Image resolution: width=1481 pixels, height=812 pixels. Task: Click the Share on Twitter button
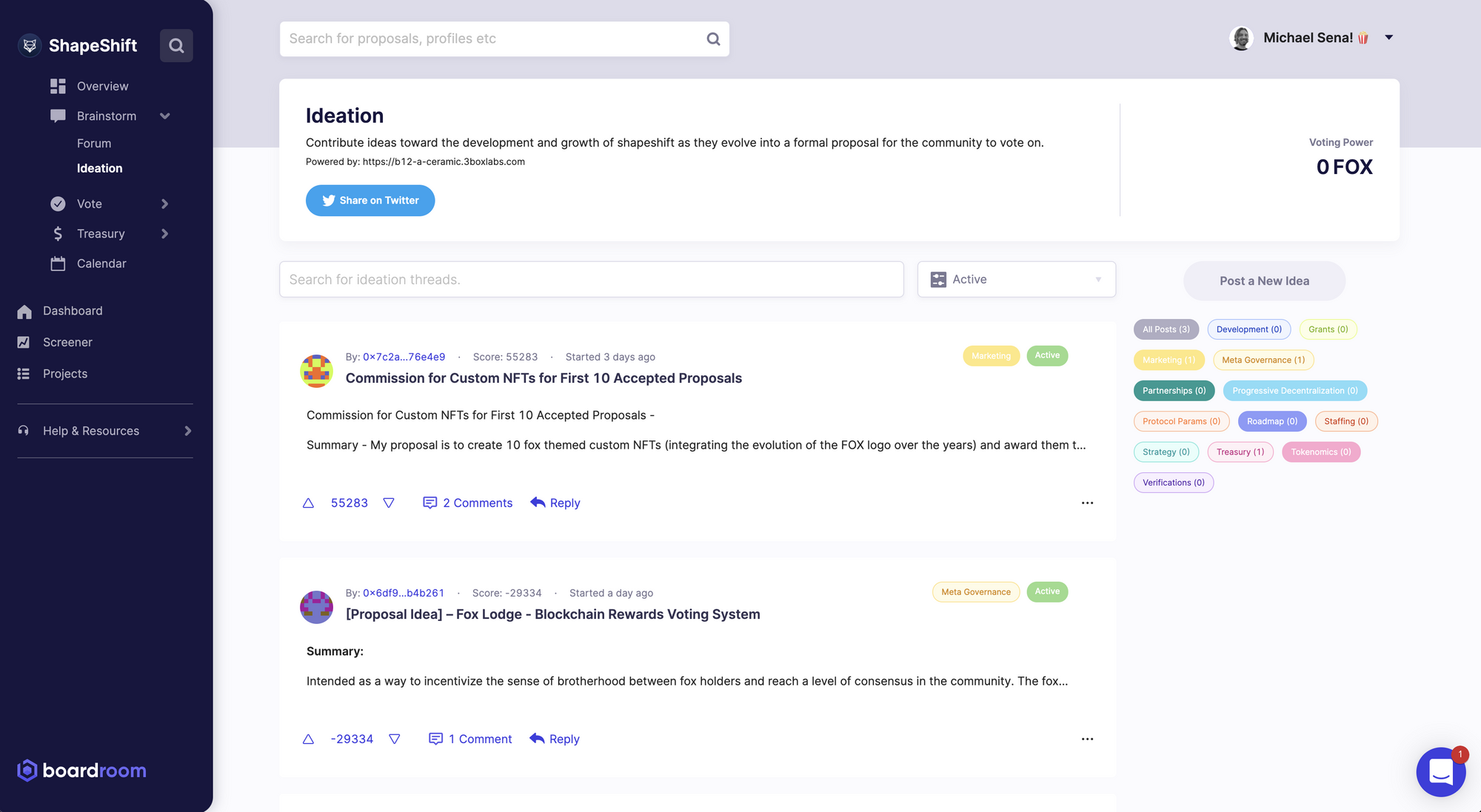[370, 201]
